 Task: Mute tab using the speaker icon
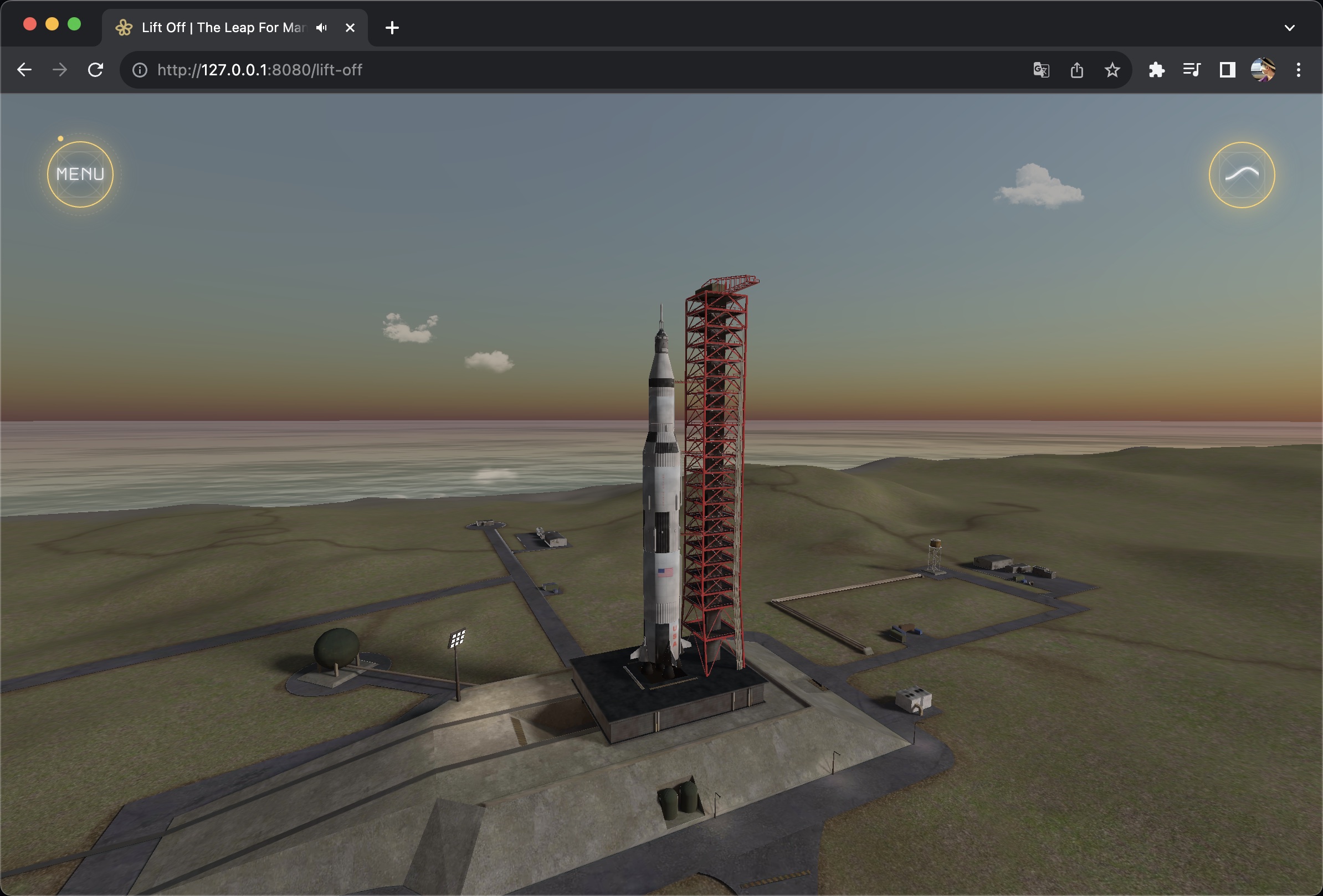[x=322, y=27]
